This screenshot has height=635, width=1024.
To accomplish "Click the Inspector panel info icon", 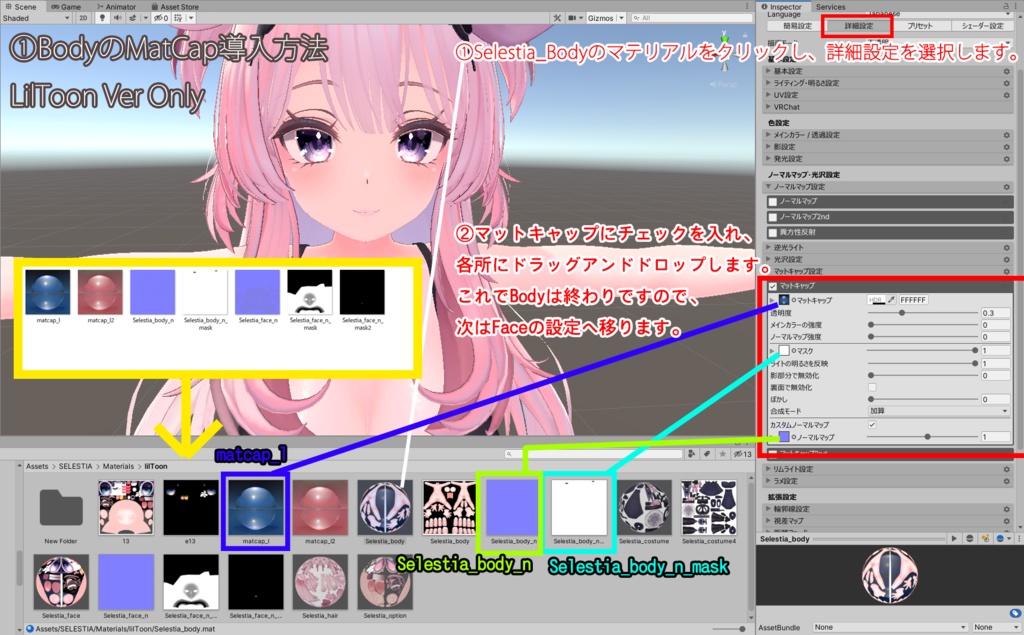I will pos(765,6).
